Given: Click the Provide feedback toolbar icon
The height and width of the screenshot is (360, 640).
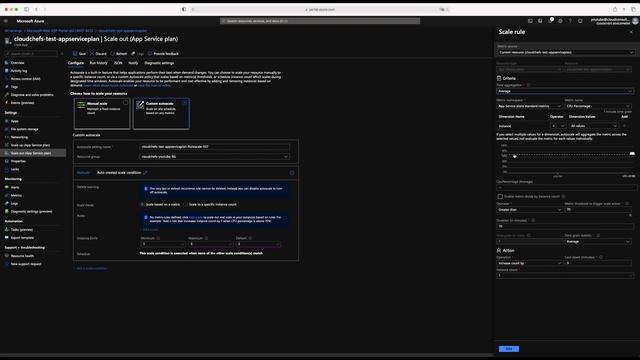Looking at the screenshot, I should (150, 53).
